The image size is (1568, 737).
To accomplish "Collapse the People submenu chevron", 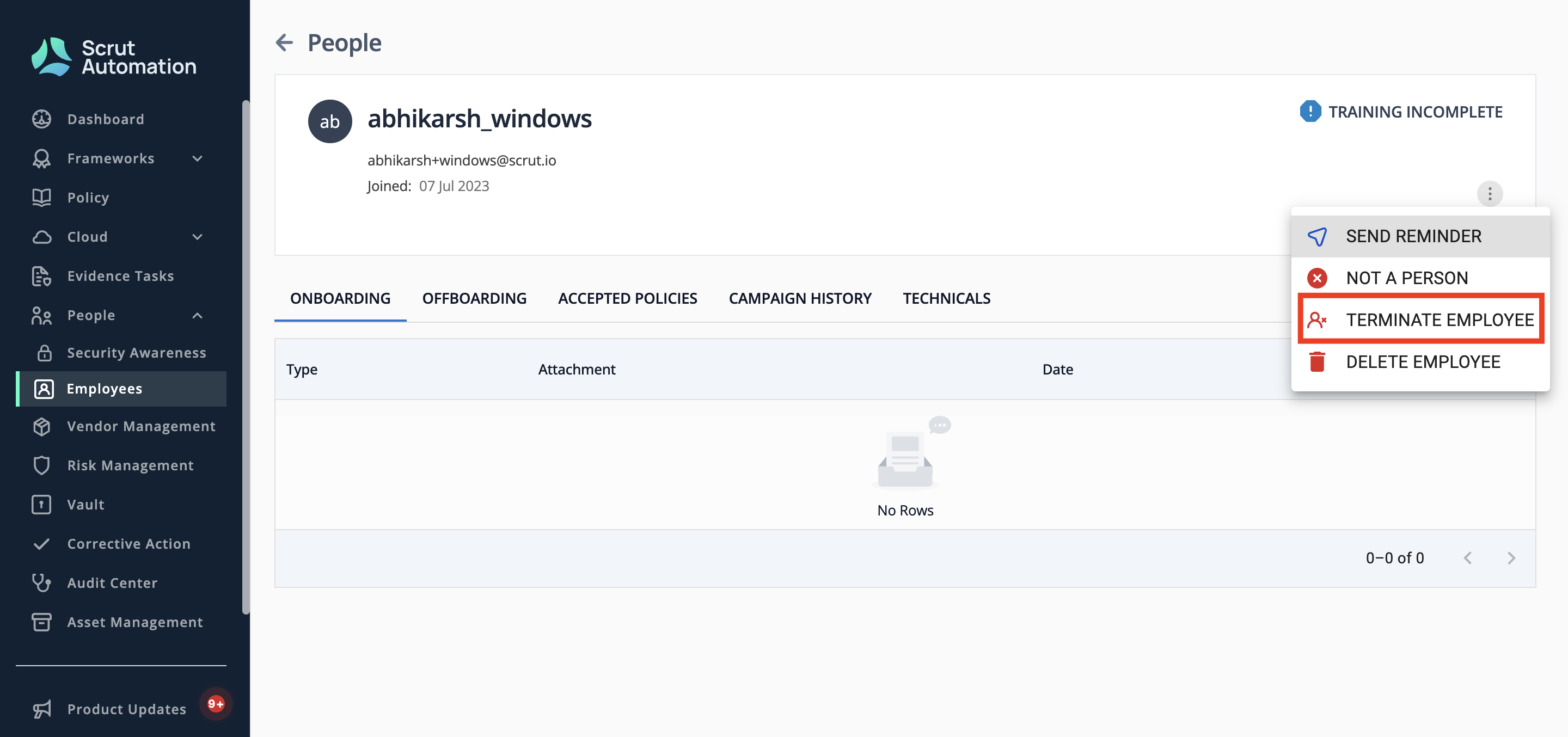I will pos(197,315).
